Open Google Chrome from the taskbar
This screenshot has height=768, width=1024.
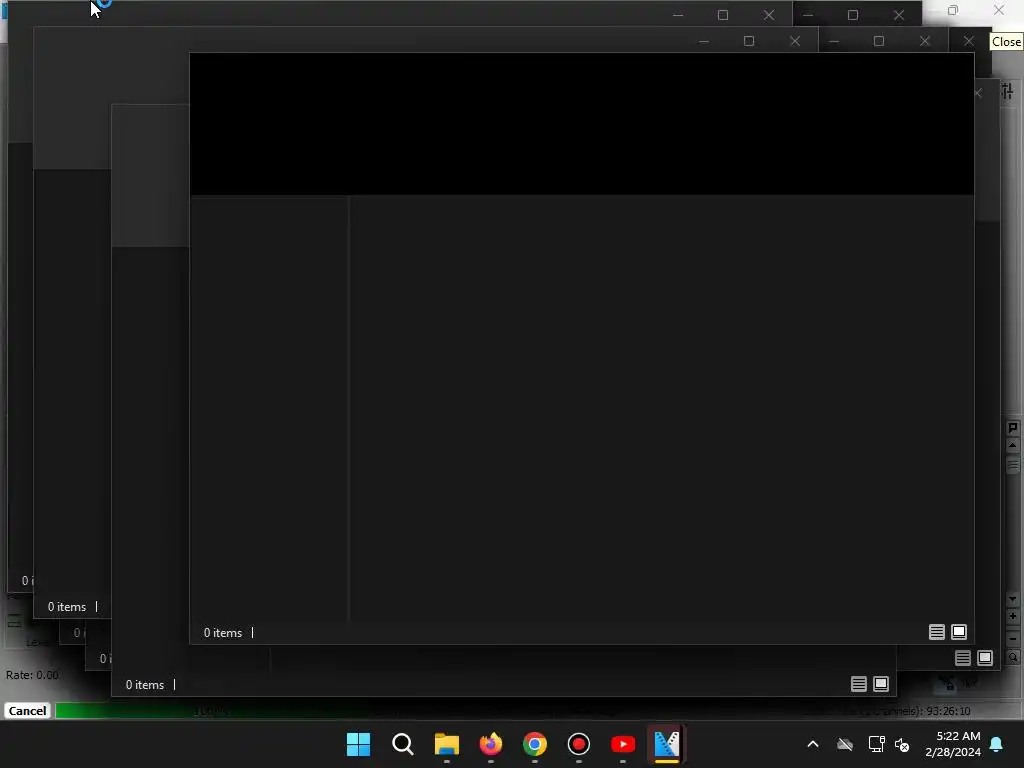click(x=534, y=744)
